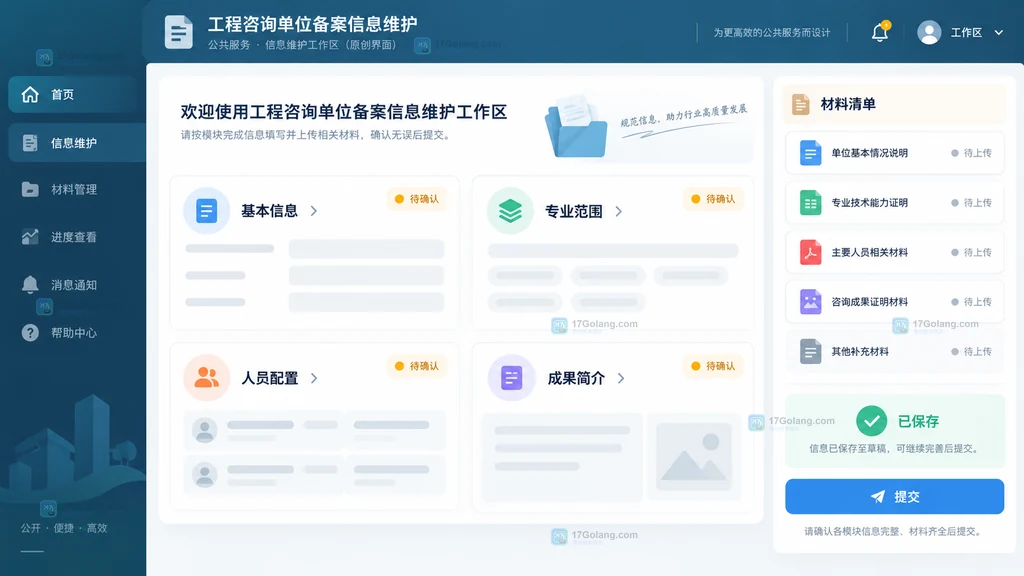The height and width of the screenshot is (576, 1024).
Task: Open the 基本信息 card title
Action: (x=269, y=211)
